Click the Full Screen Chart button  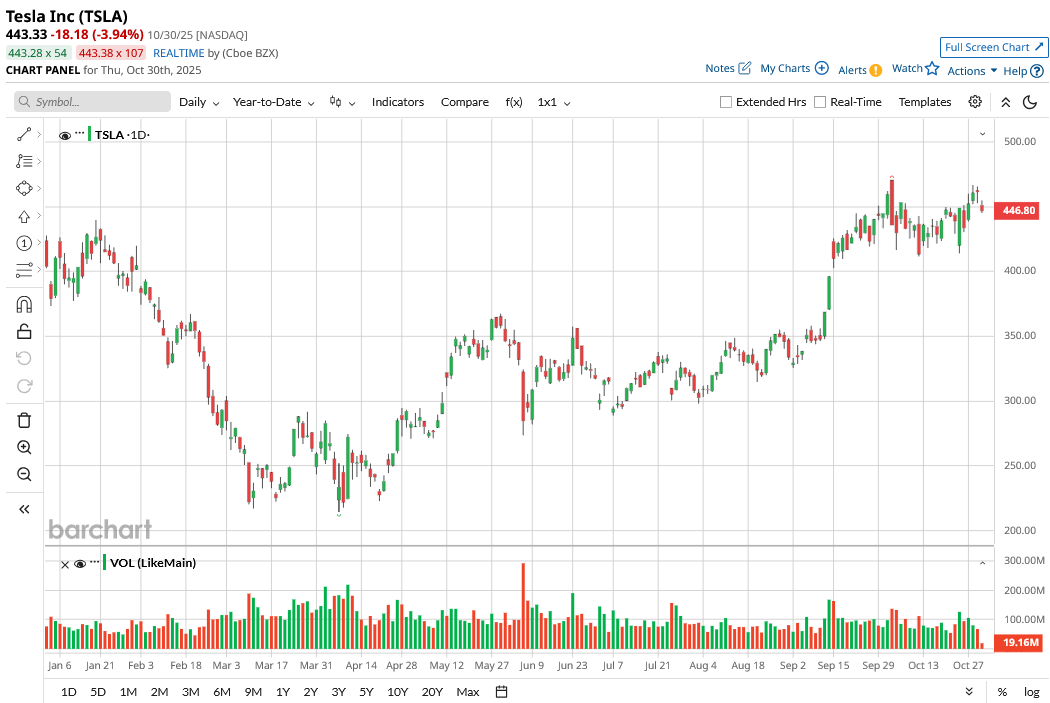994,47
